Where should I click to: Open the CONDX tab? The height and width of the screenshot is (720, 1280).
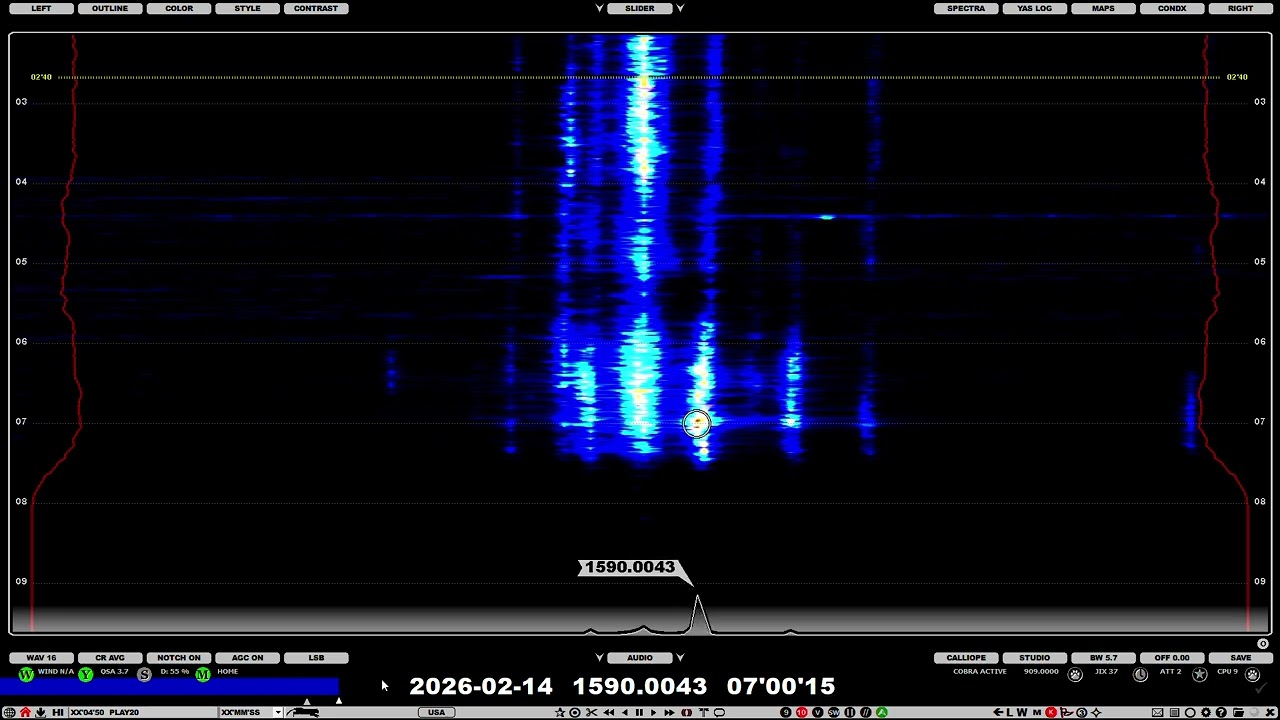click(1172, 8)
